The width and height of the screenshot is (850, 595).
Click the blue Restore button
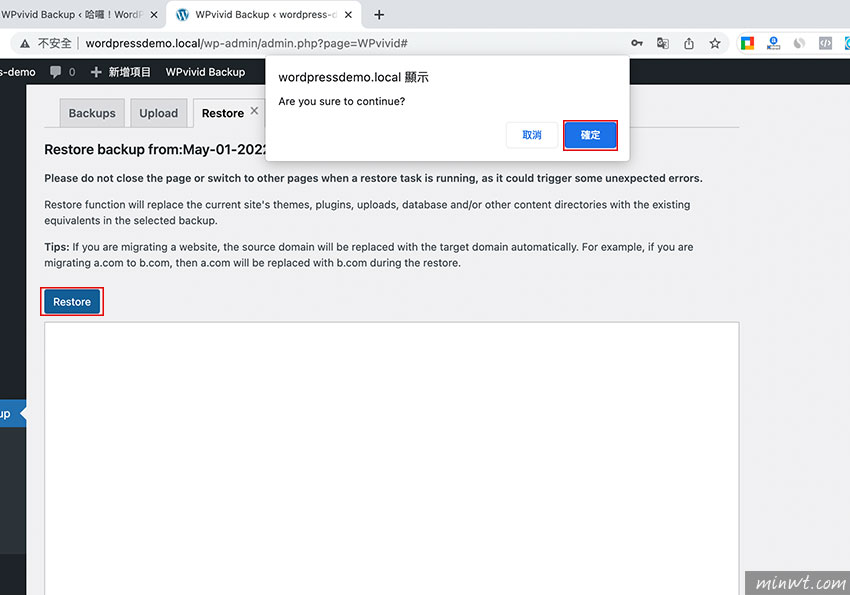pos(72,302)
